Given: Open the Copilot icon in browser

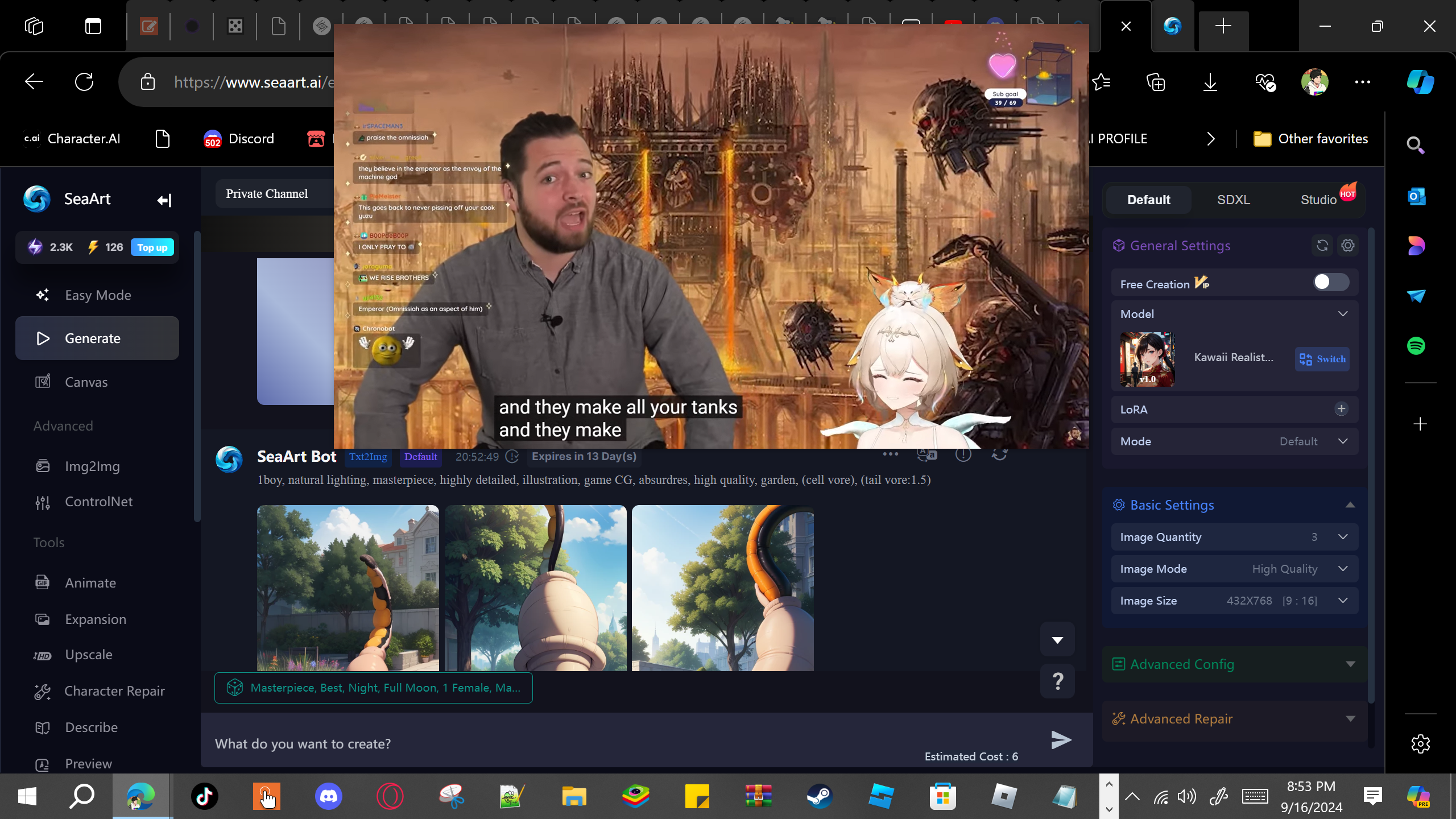Looking at the screenshot, I should pos(1420,82).
